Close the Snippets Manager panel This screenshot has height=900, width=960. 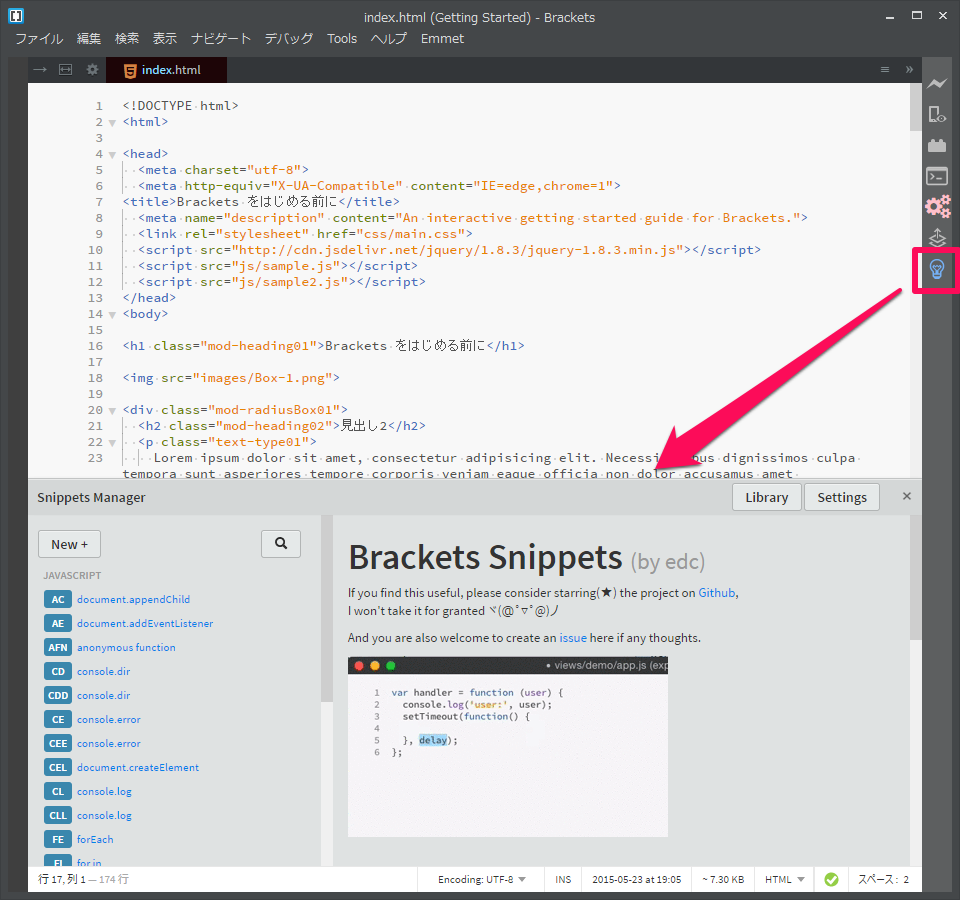[907, 496]
